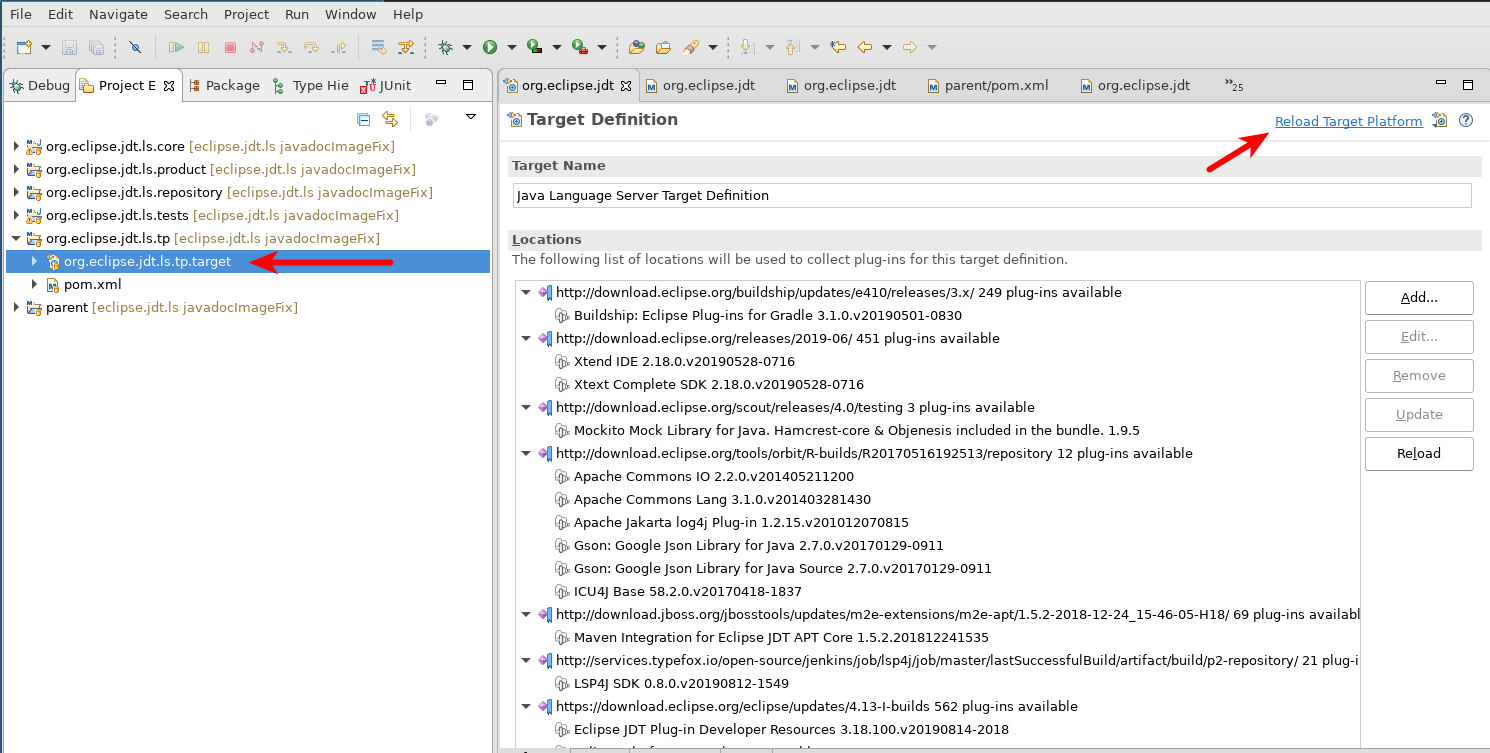Switch to the Type Hierarchy tab
Screen dimensions: 1490x753
[310, 85]
